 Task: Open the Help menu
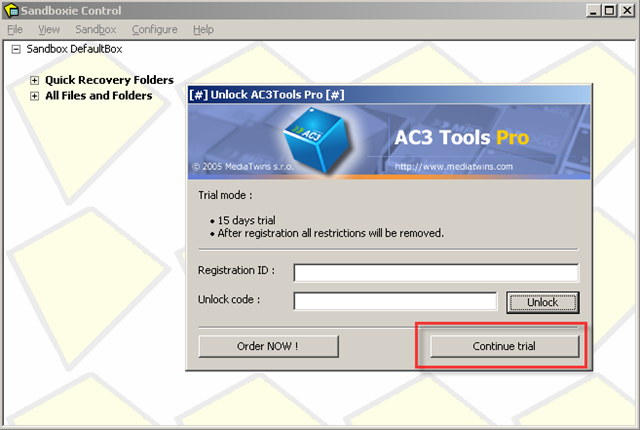[x=203, y=29]
